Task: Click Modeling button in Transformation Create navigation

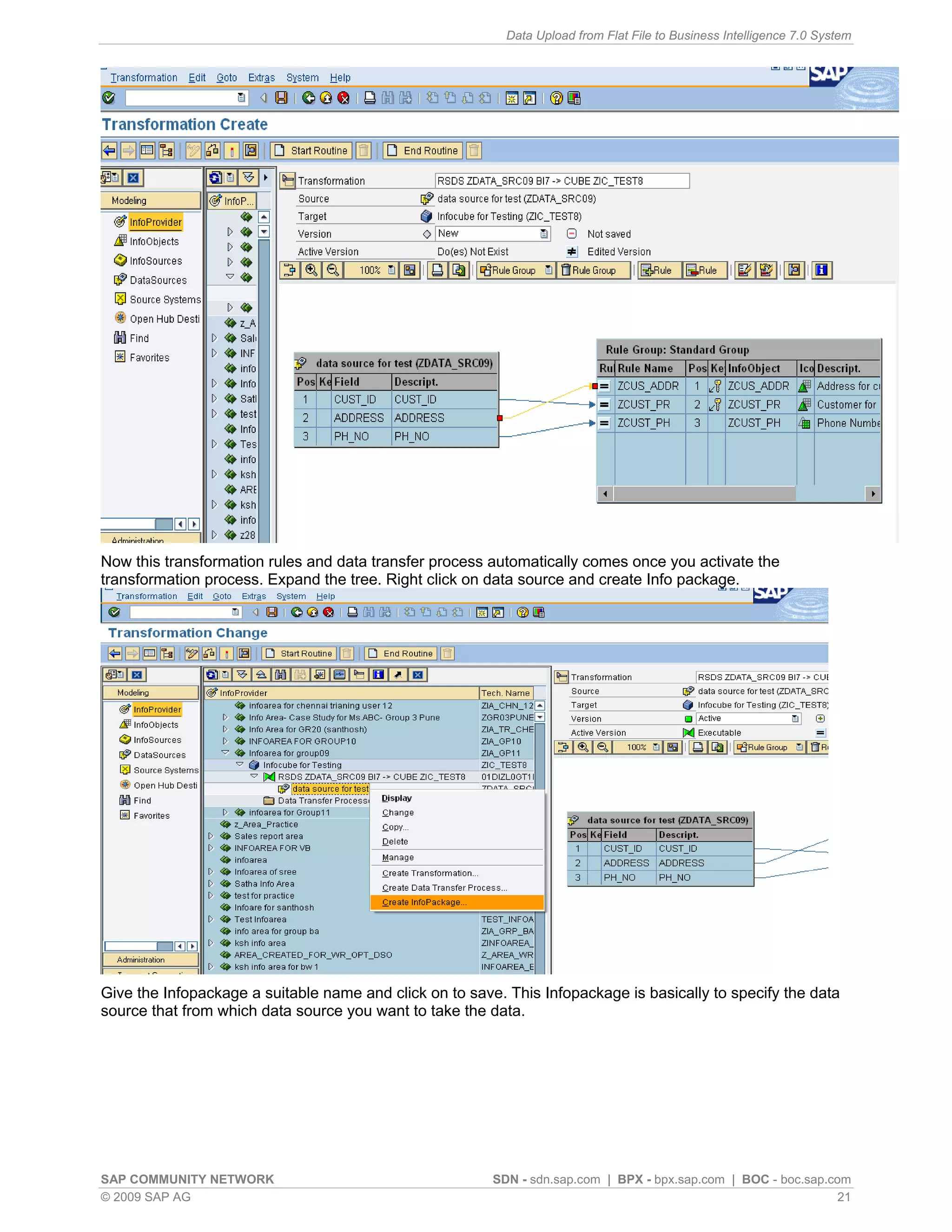Action: [151, 200]
